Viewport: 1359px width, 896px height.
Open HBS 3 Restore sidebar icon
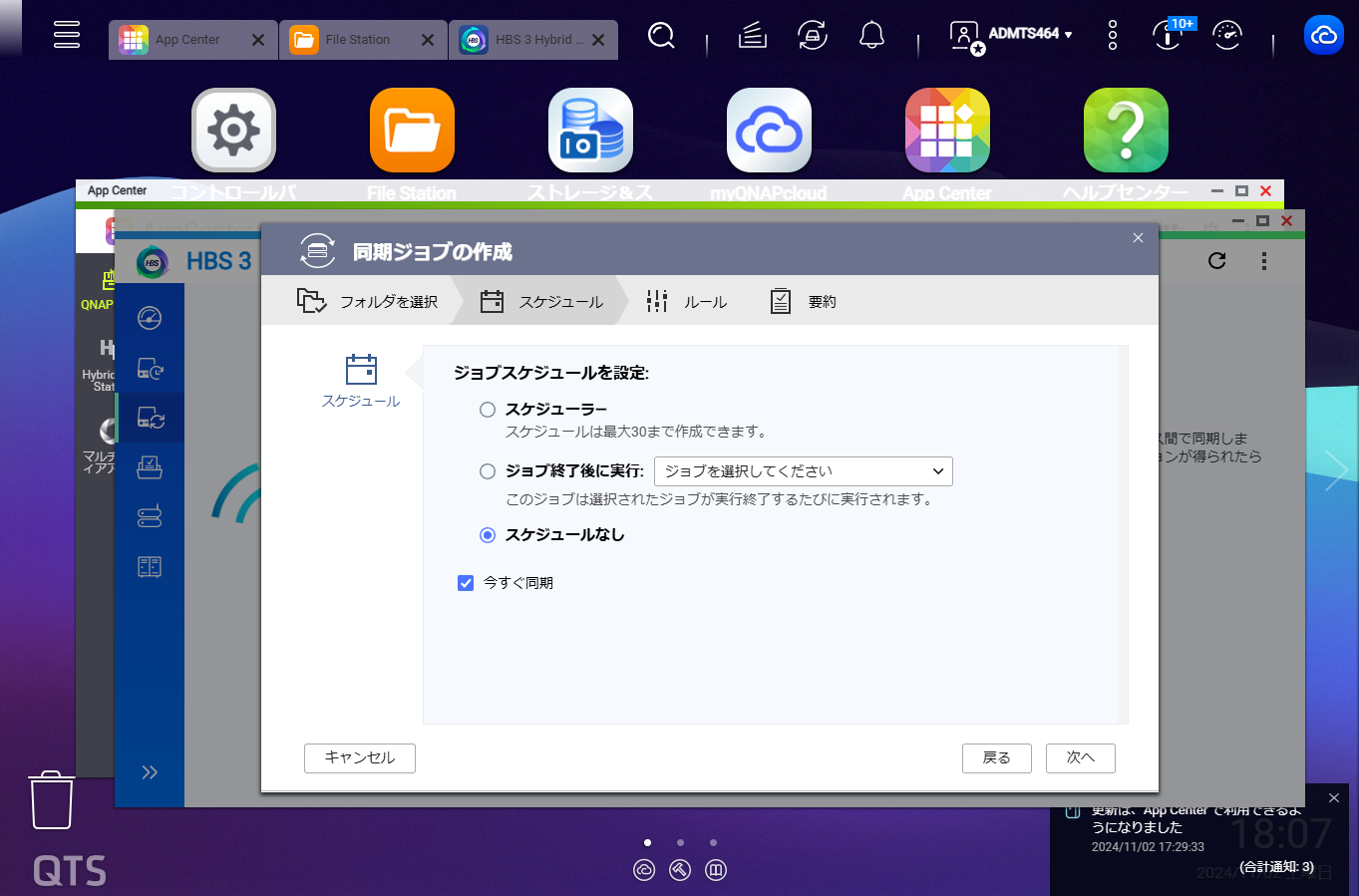pyautogui.click(x=150, y=467)
